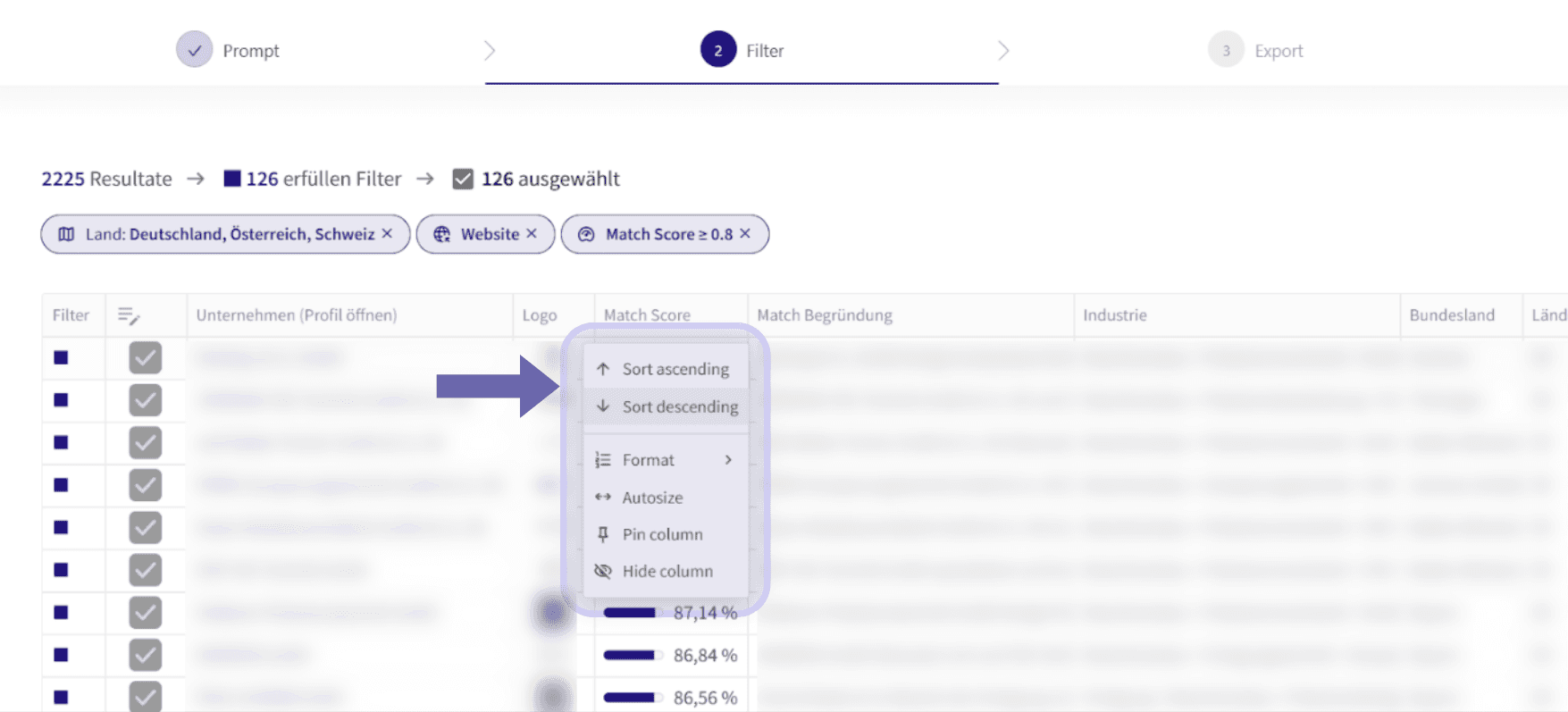Expand Format submenu chevron arrow

coord(728,460)
